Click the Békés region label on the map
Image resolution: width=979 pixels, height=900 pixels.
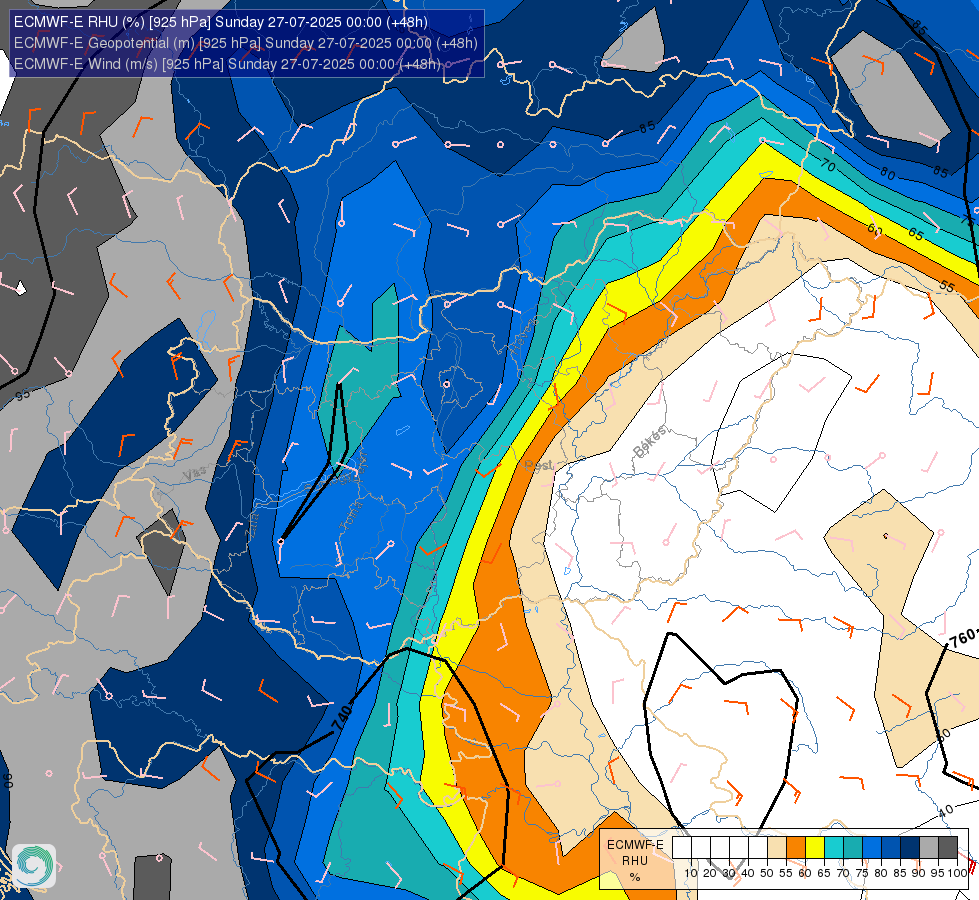650,442
